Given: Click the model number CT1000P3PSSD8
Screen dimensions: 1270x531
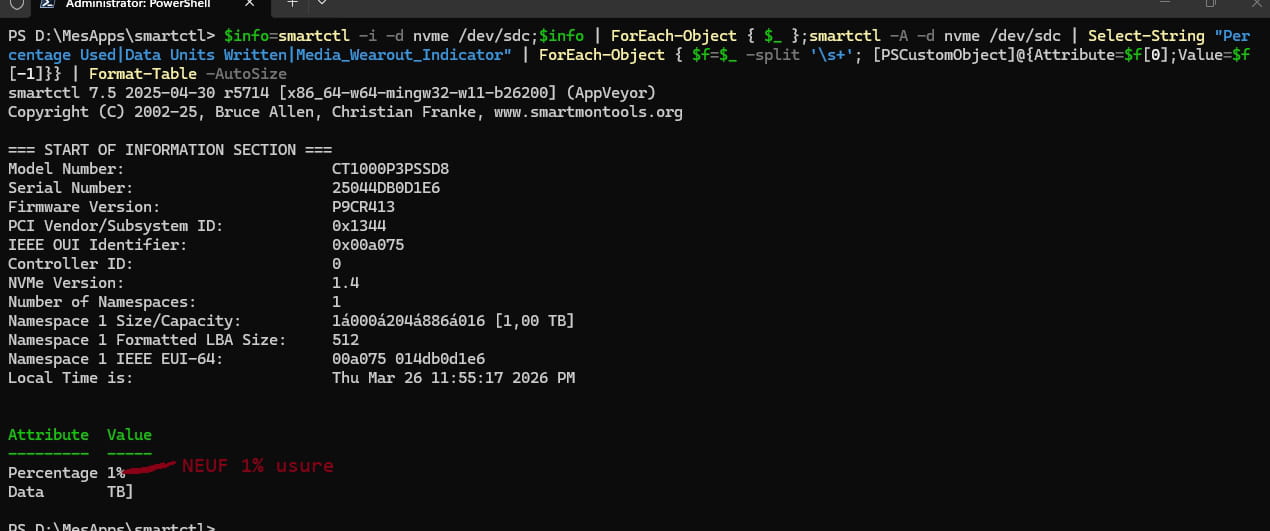Looking at the screenshot, I should [390, 169].
